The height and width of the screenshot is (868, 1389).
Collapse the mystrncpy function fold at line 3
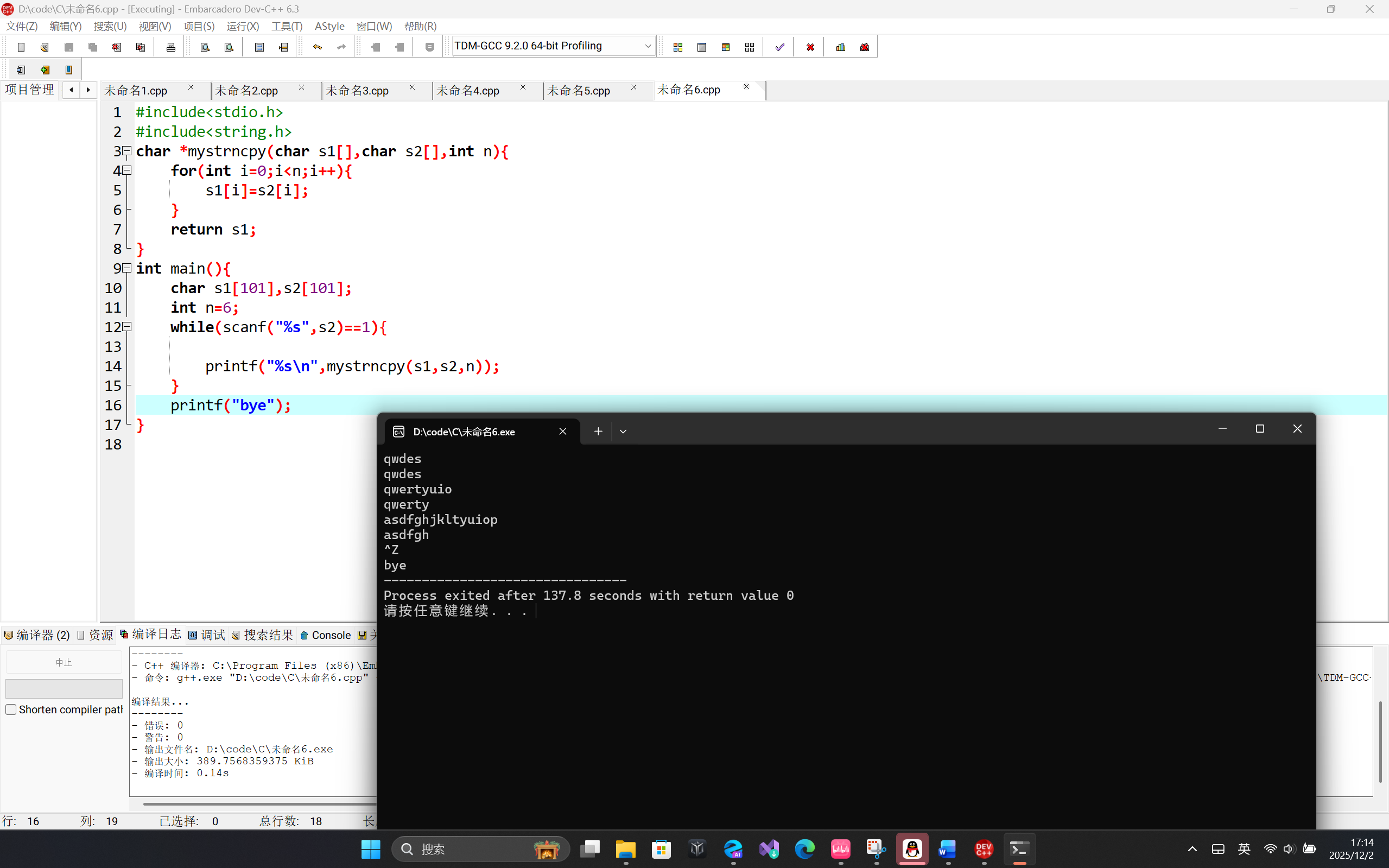(x=128, y=151)
